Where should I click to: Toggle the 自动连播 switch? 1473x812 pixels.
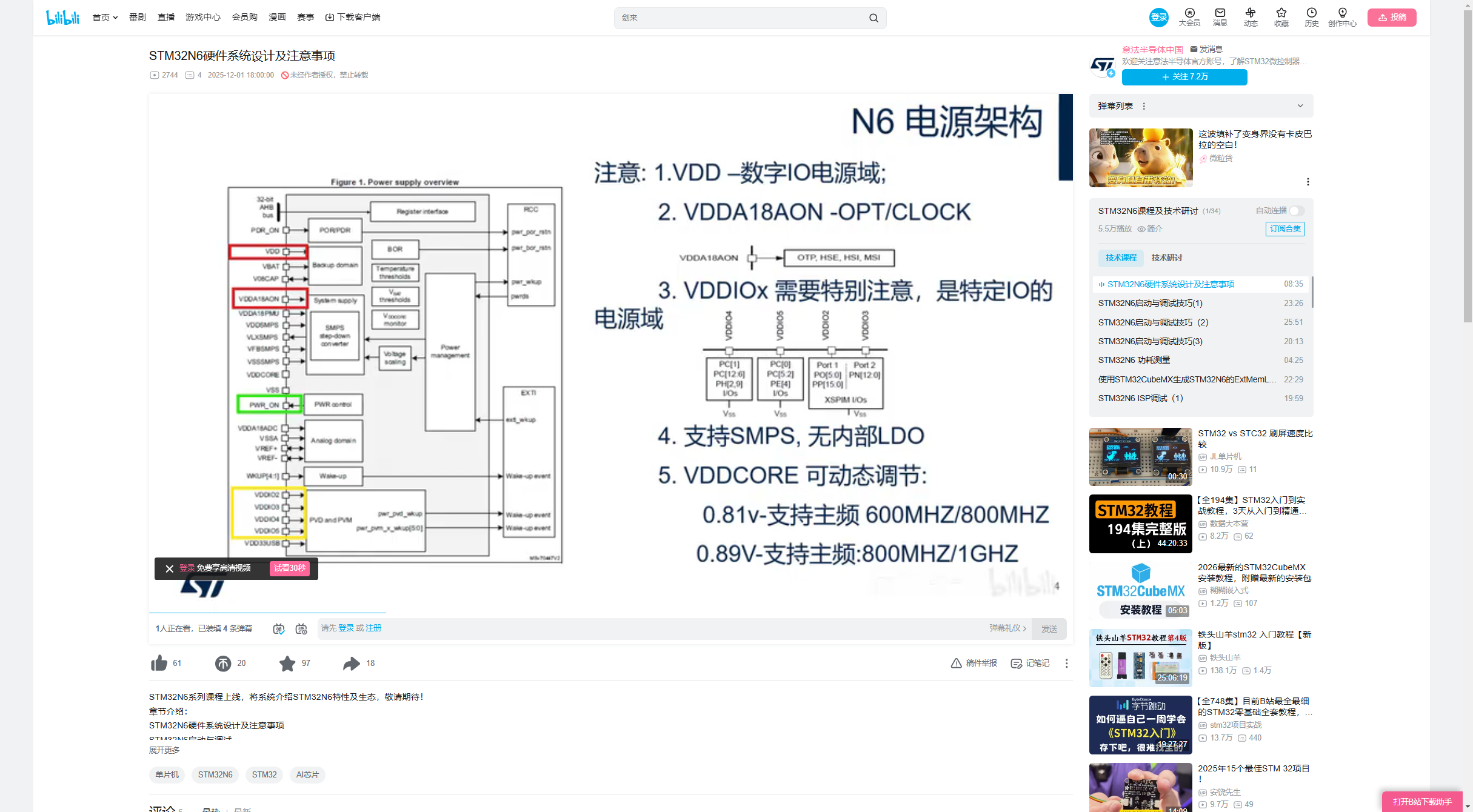[1297, 211]
